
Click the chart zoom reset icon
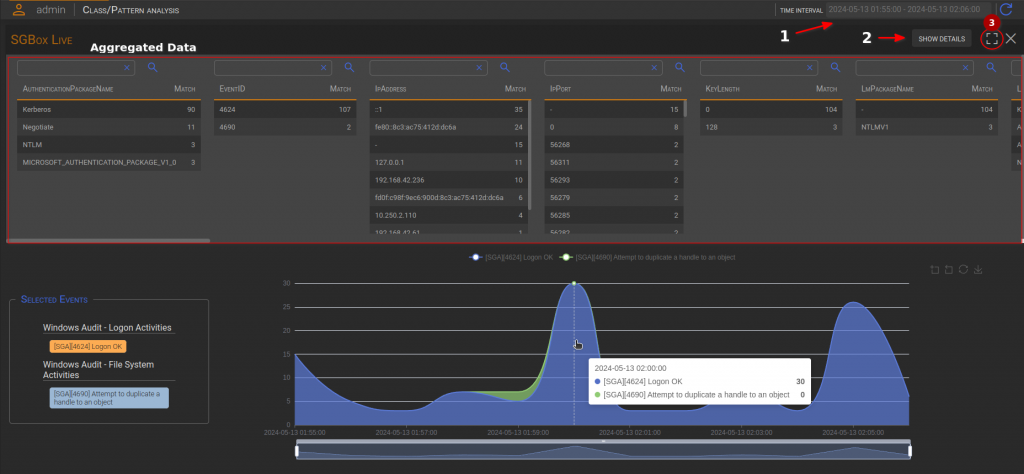click(x=949, y=270)
